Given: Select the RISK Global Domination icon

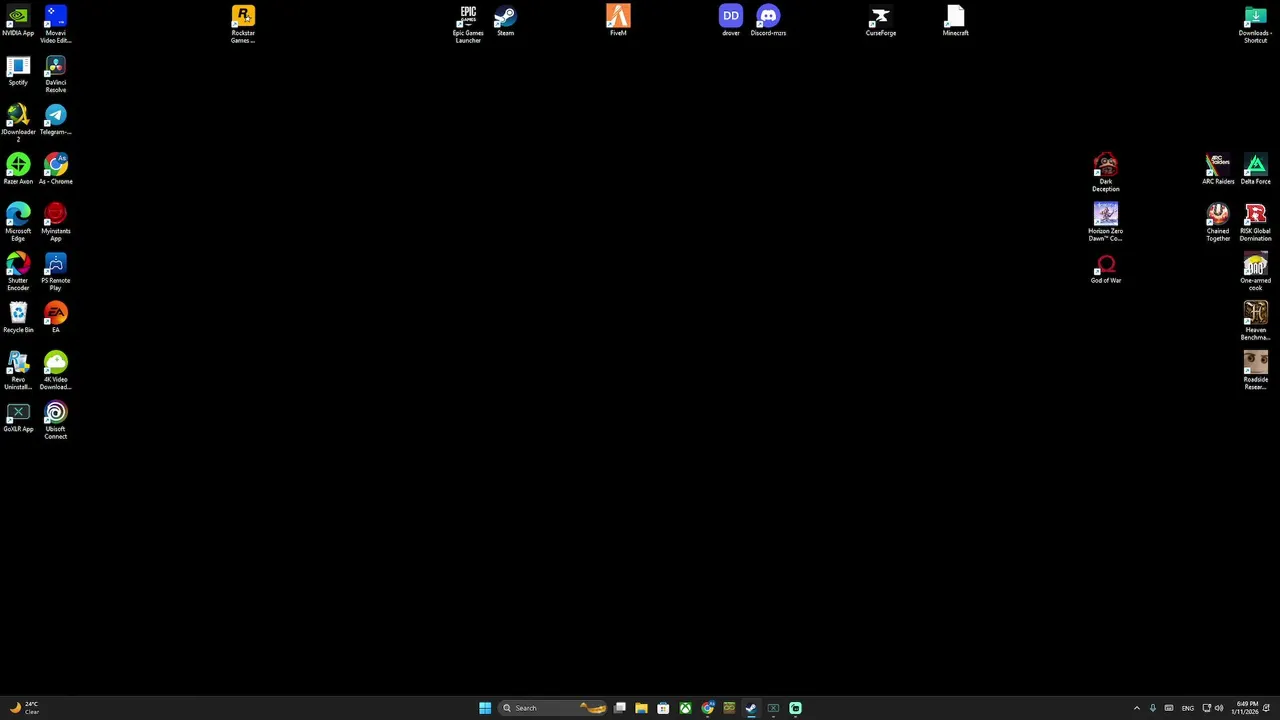Looking at the screenshot, I should coord(1255,222).
